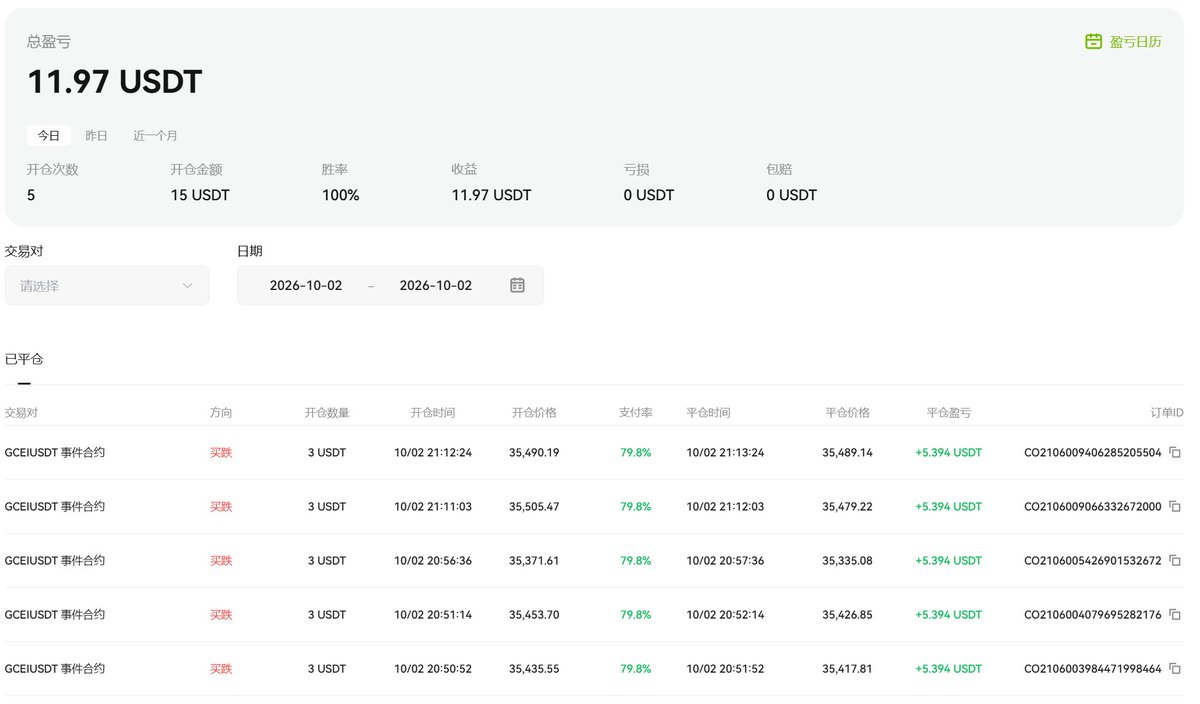Click open time 10/02 21:11:03
1200x704 pixels.
pyautogui.click(x=433, y=506)
